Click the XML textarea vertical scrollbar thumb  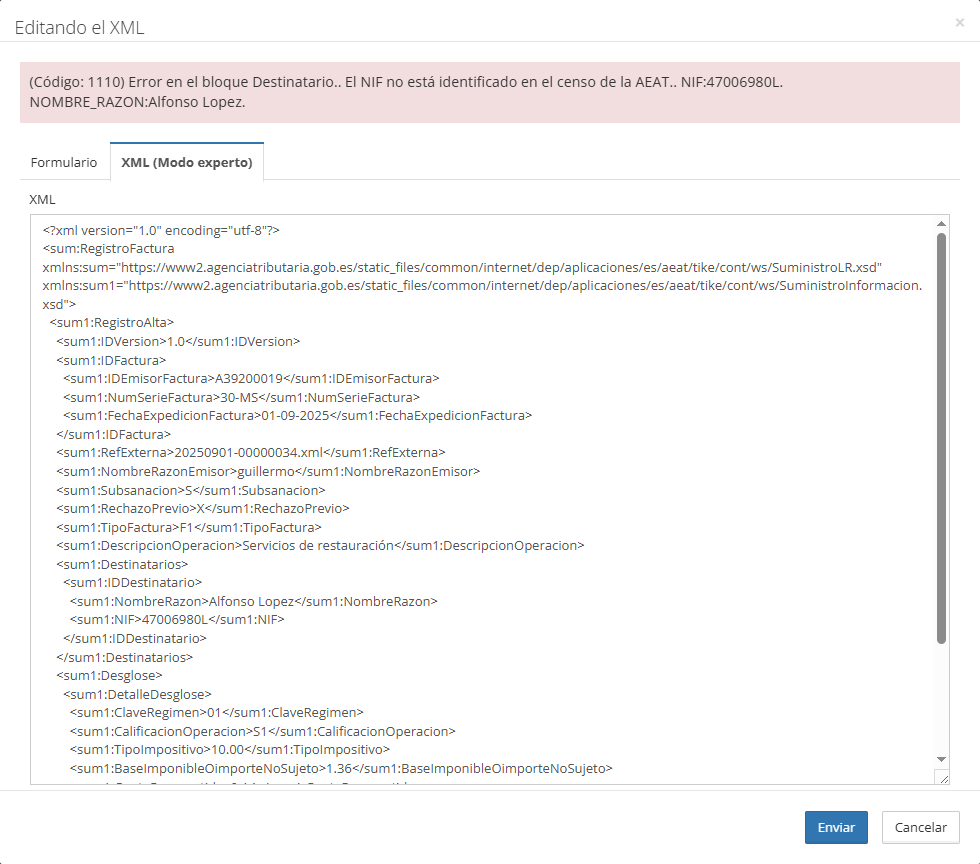[x=941, y=438]
